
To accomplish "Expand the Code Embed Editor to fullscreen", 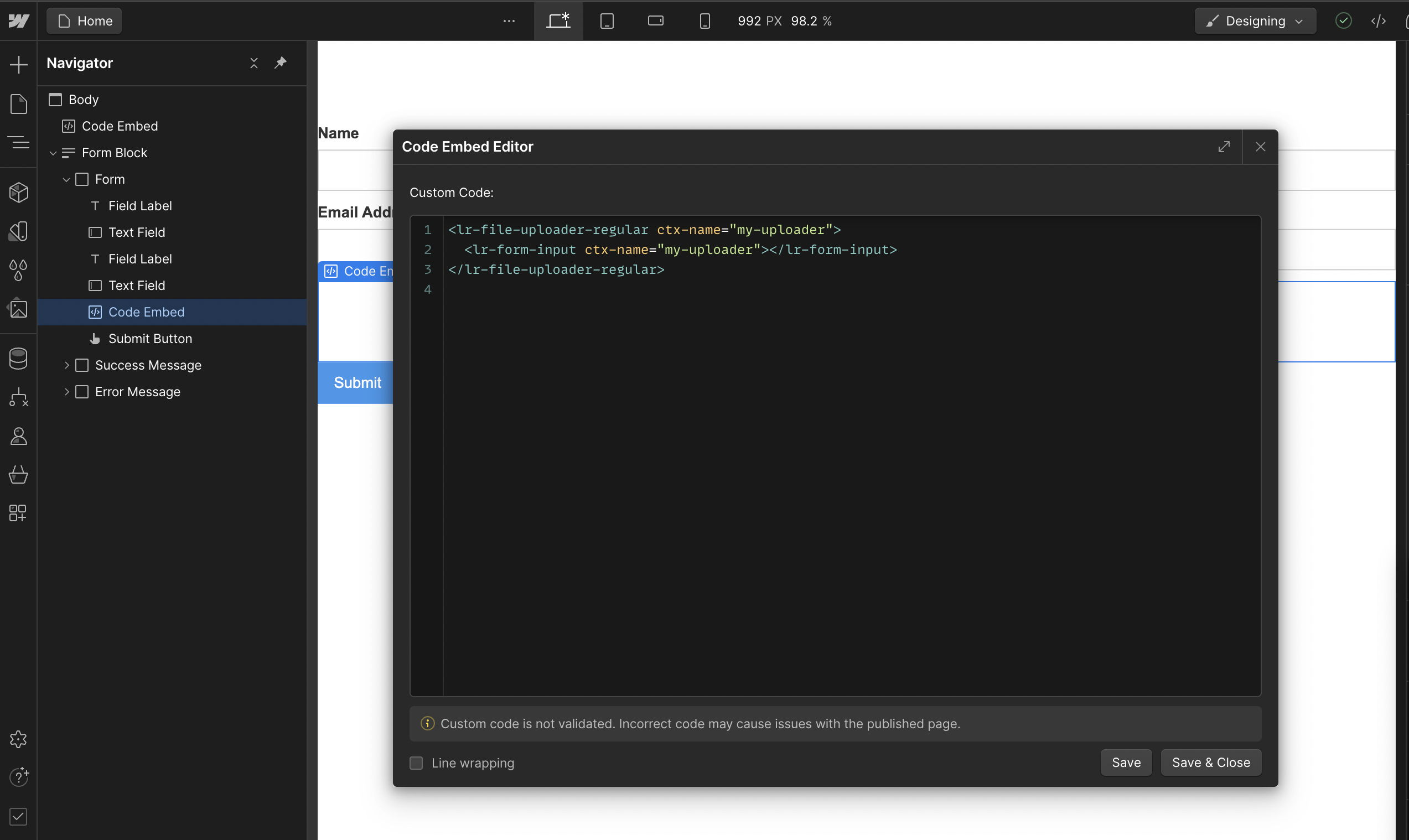I will coord(1224,147).
